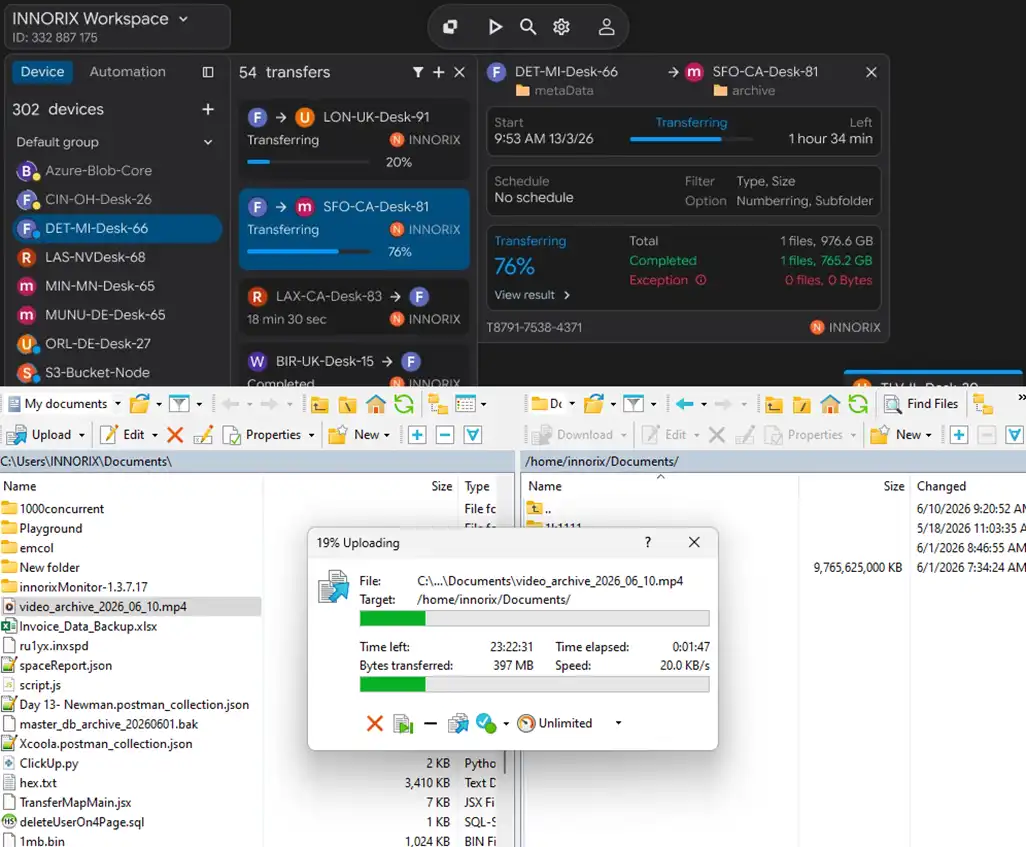Open the local filter dropdown arrow
The image size is (1026, 847).
pyautogui.click(x=199, y=404)
